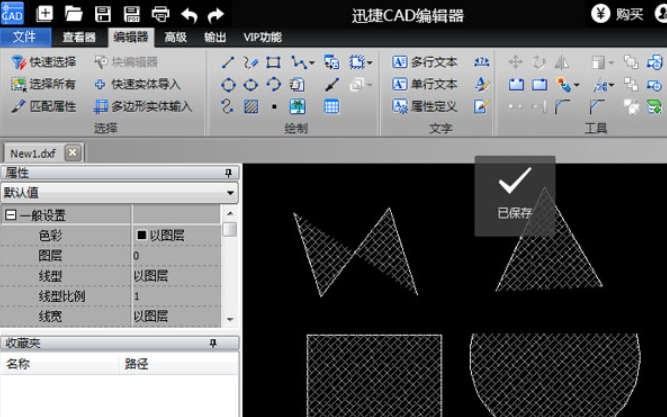Select the freehand sketch pencil tool
The height and width of the screenshot is (417, 667).
coord(251,63)
